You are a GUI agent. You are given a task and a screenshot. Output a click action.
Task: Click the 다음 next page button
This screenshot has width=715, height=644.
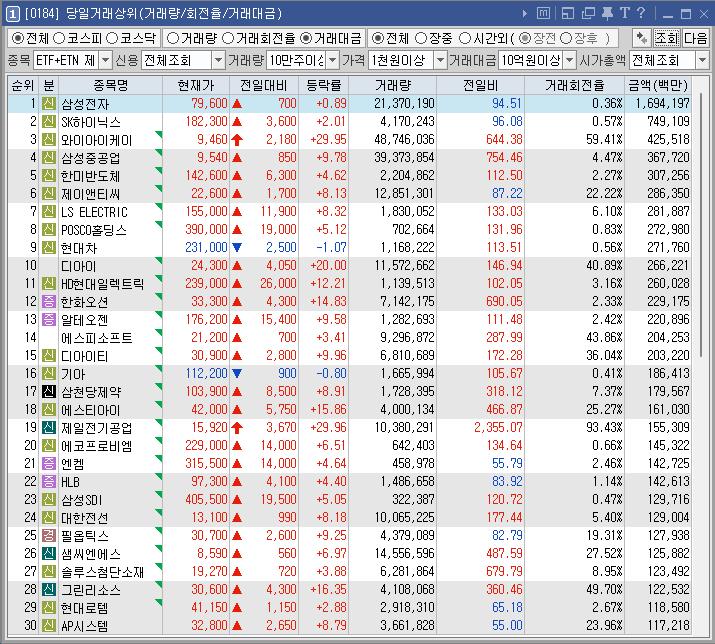point(695,38)
